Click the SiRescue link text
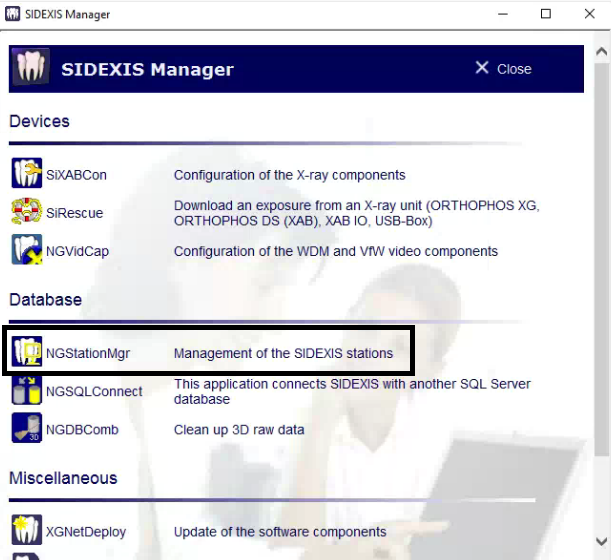 pos(74,213)
